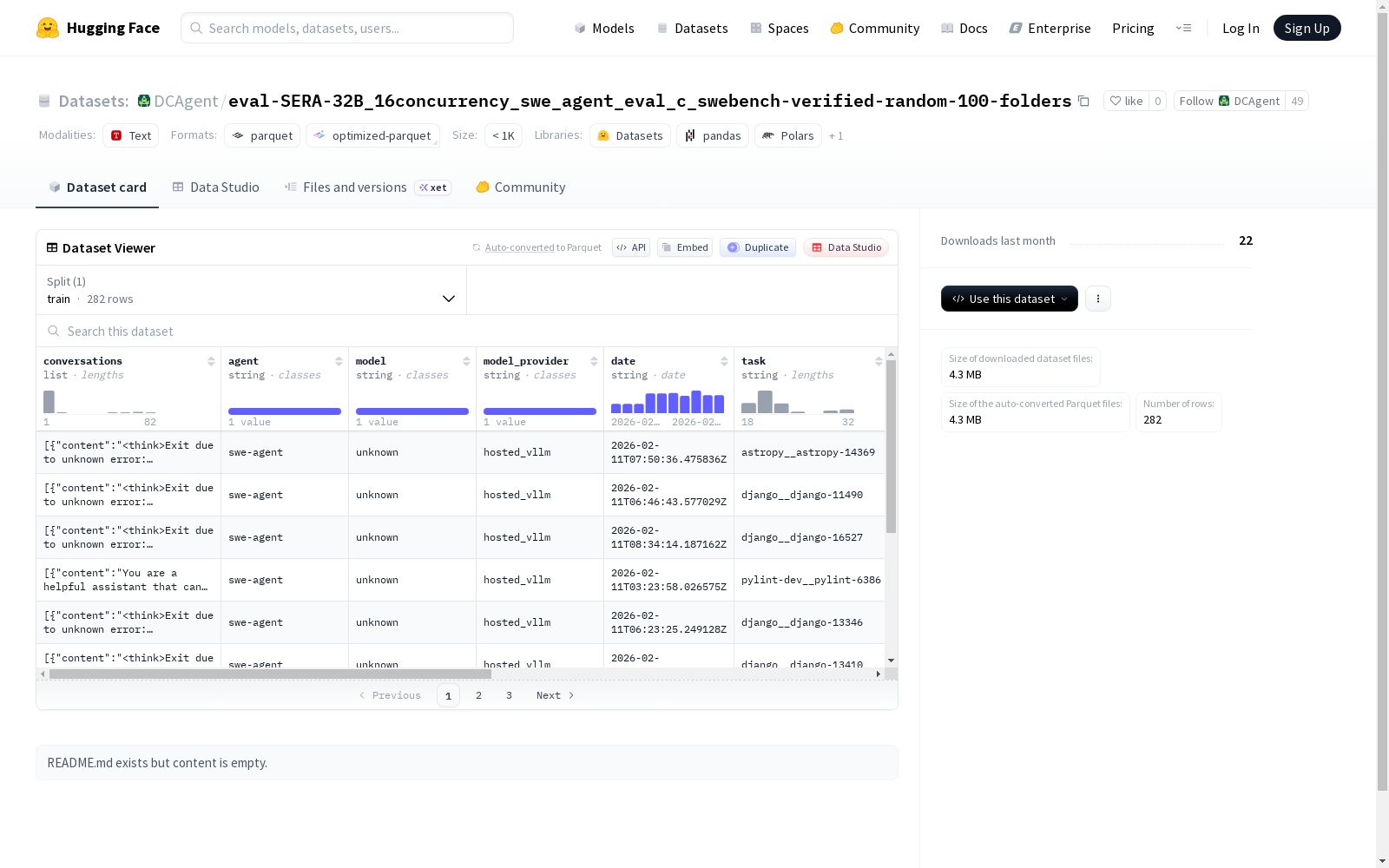Open Datasets in the top navigation
Image resolution: width=1389 pixels, height=868 pixels.
pos(692,28)
